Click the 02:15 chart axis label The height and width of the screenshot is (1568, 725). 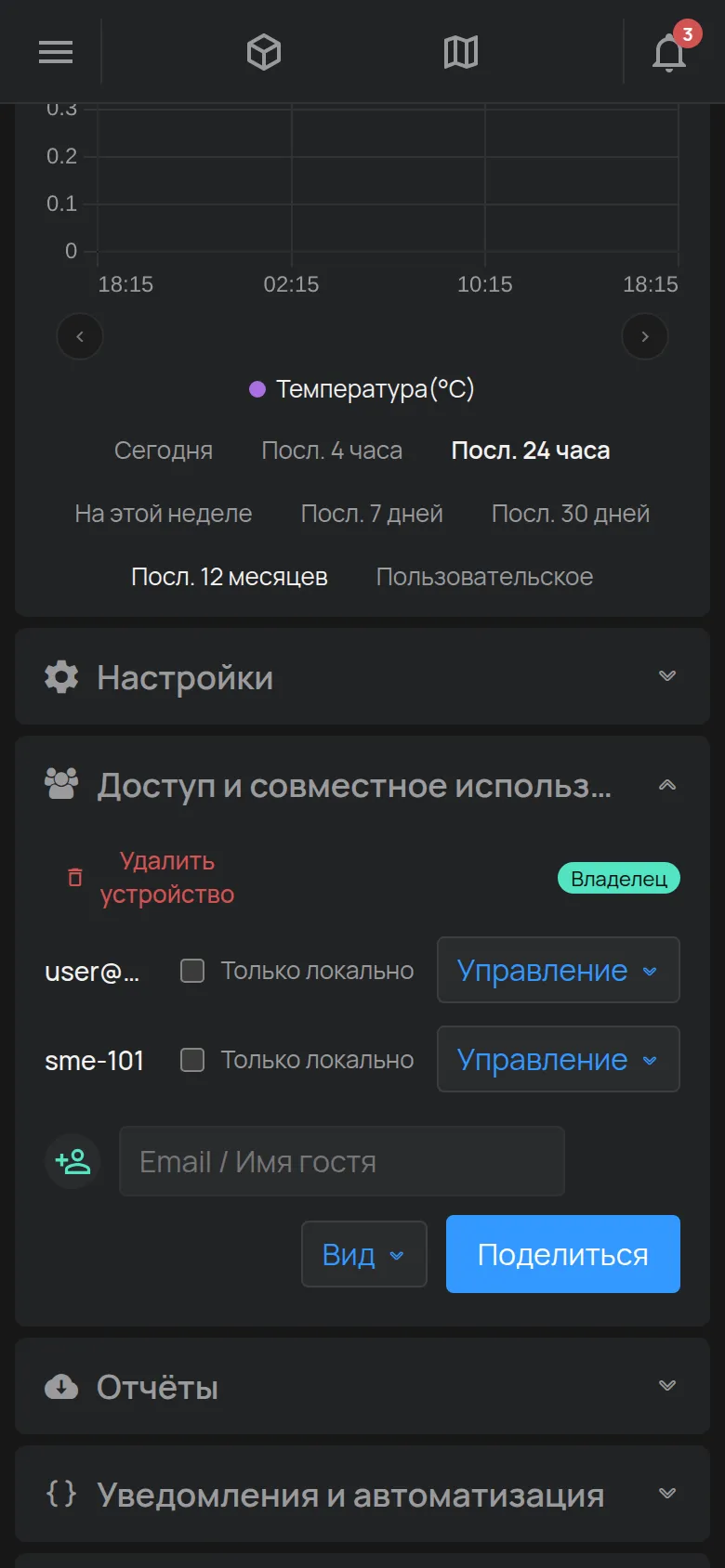click(291, 284)
